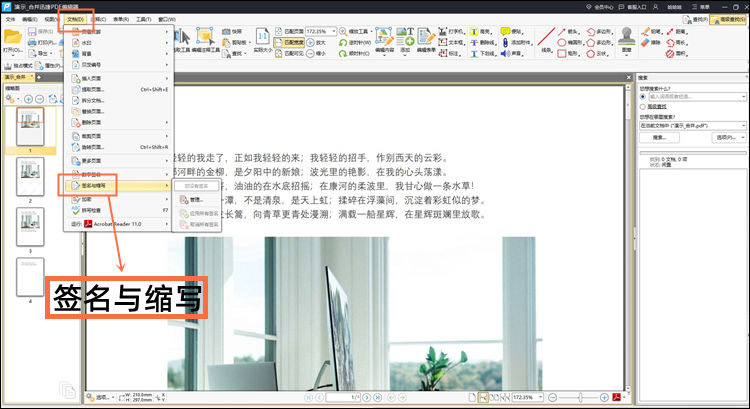
Task: Click the Actual Size 1:1 icon
Action: tap(263, 37)
